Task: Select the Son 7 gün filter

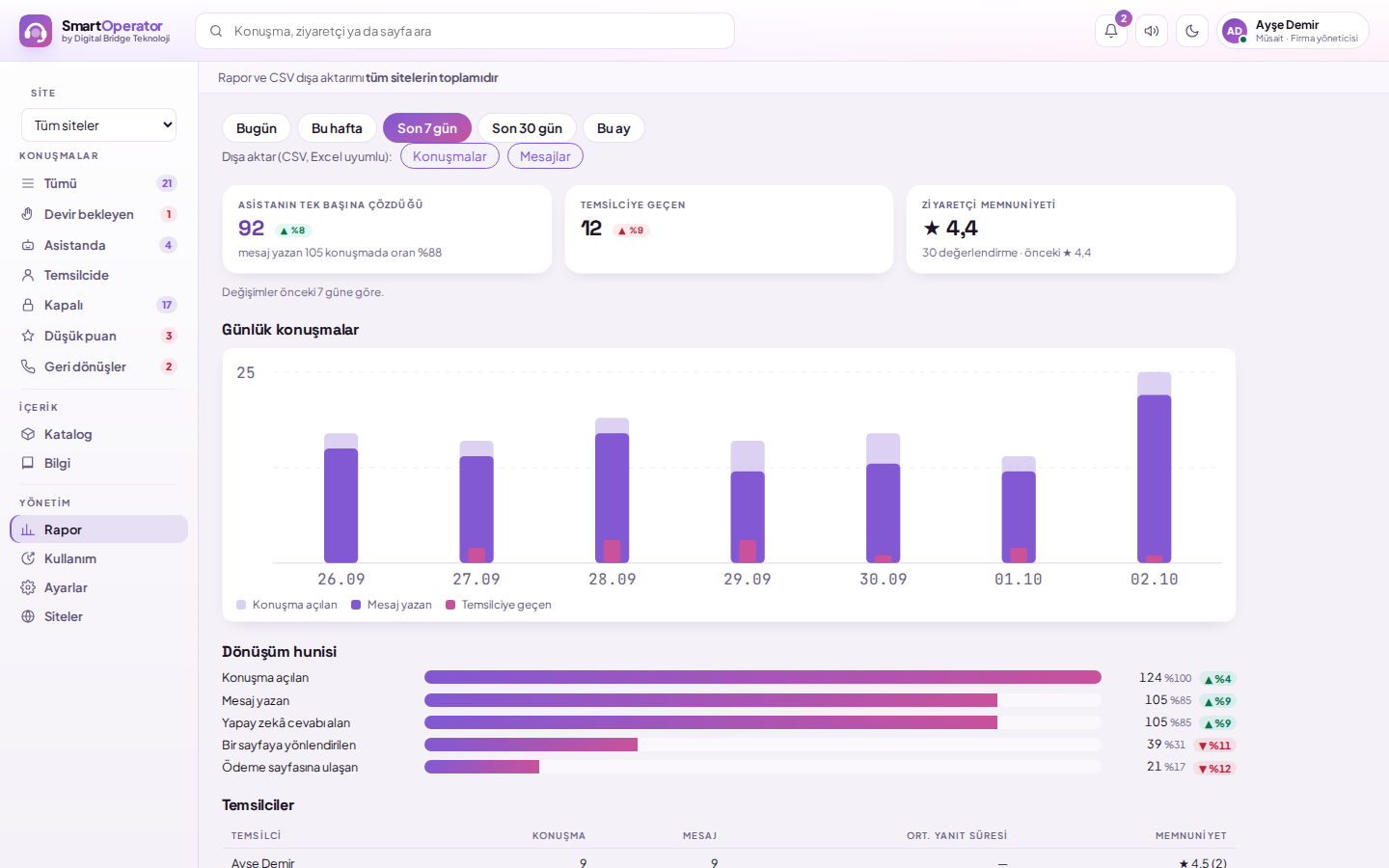Action: pos(427,128)
